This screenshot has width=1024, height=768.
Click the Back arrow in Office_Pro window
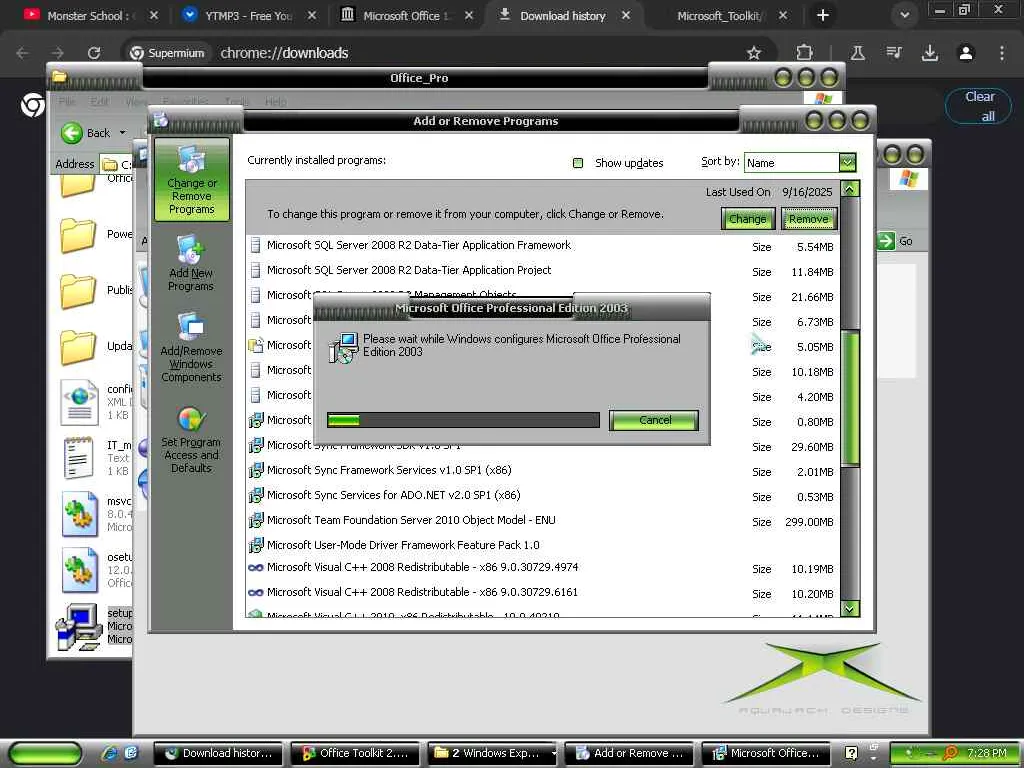(x=72, y=133)
